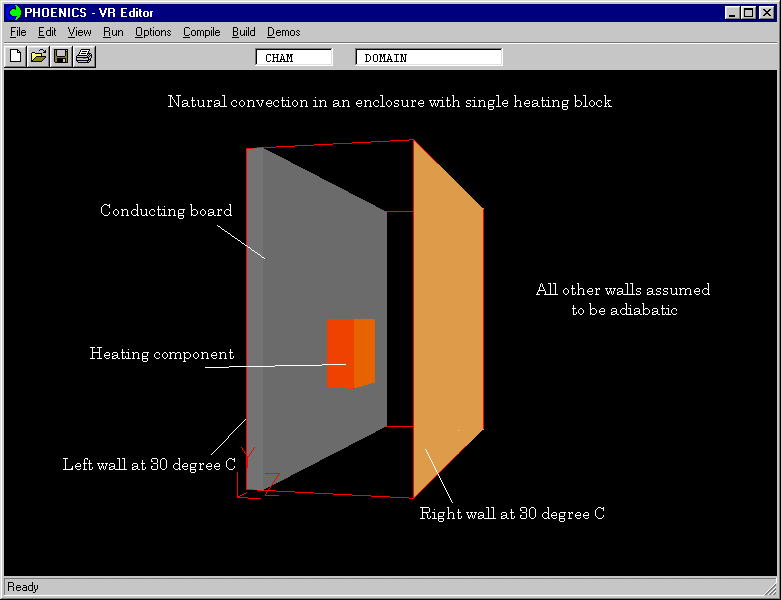Open the Run menu
Screen dimensions: 781x600
pos(113,32)
